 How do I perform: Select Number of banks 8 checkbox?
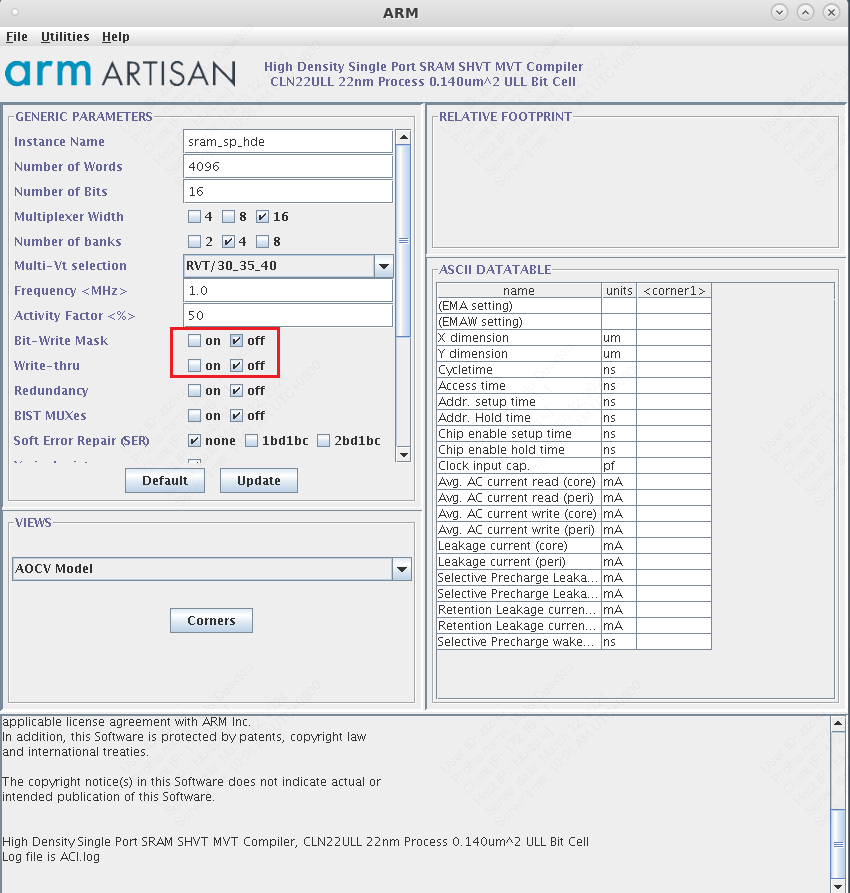[x=262, y=242]
